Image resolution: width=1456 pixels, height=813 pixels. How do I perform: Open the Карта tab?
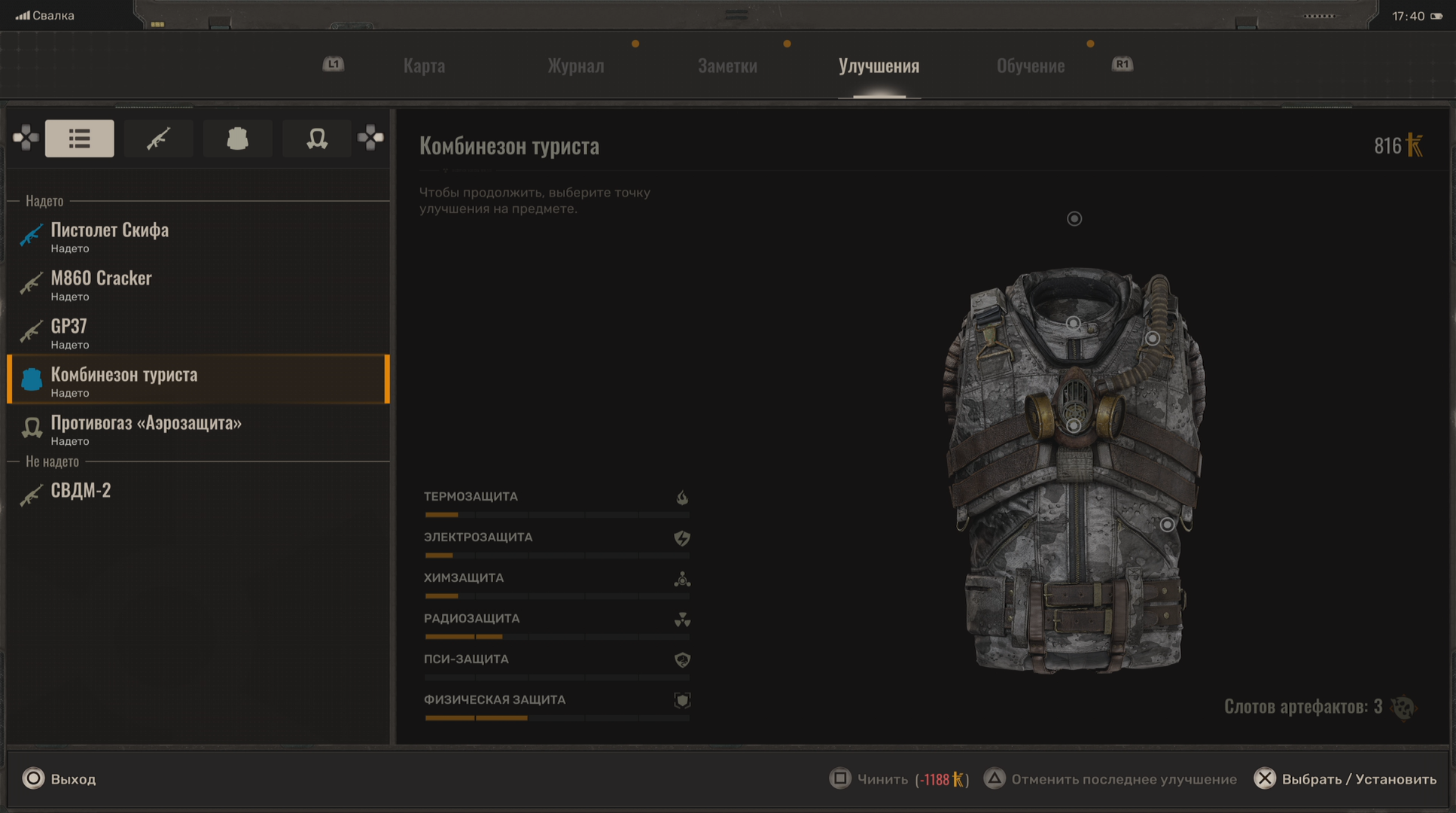(x=424, y=66)
